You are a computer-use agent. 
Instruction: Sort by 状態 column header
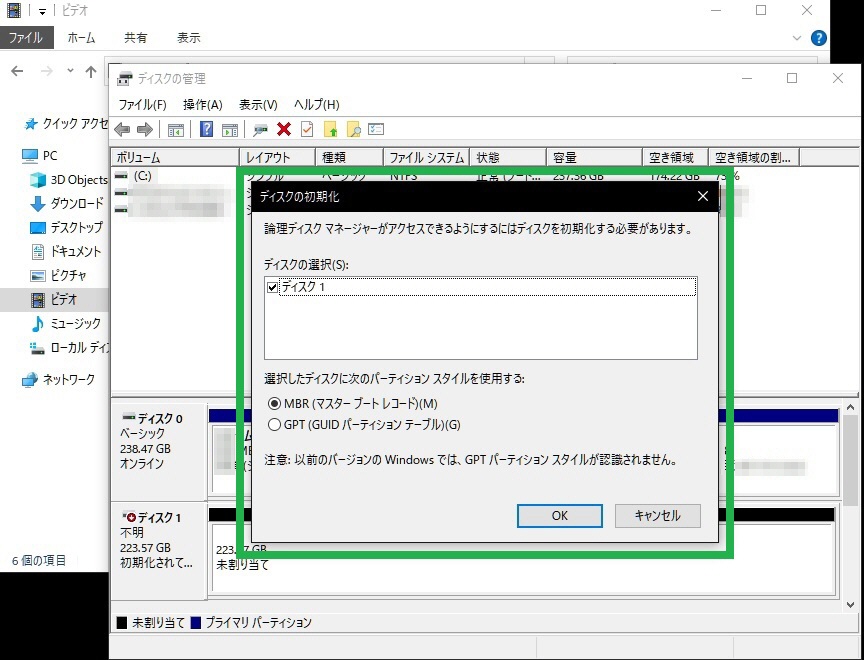click(507, 158)
